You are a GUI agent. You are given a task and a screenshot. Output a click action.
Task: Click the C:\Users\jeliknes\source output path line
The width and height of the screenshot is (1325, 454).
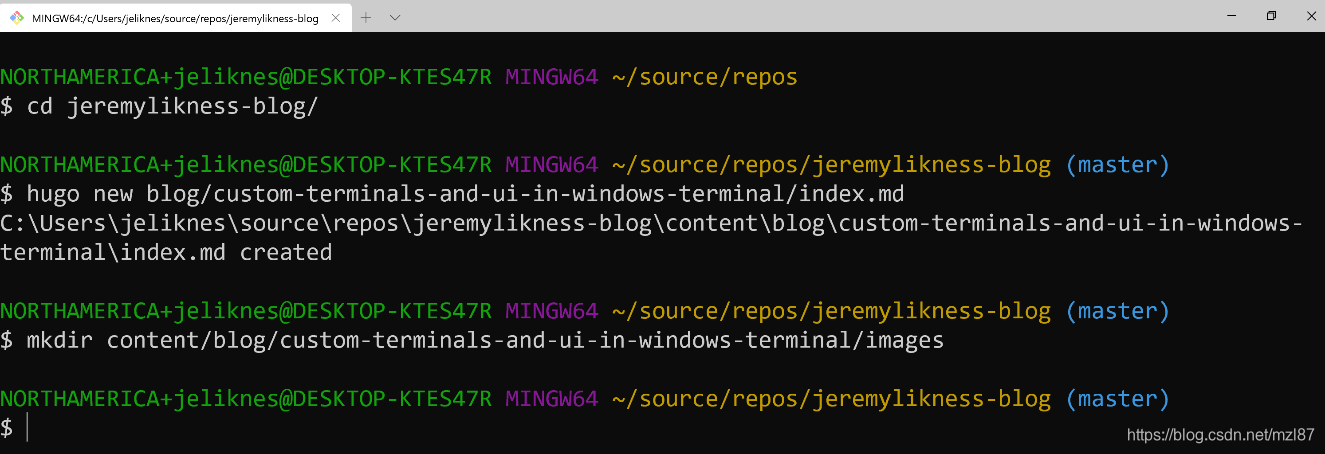click(652, 223)
